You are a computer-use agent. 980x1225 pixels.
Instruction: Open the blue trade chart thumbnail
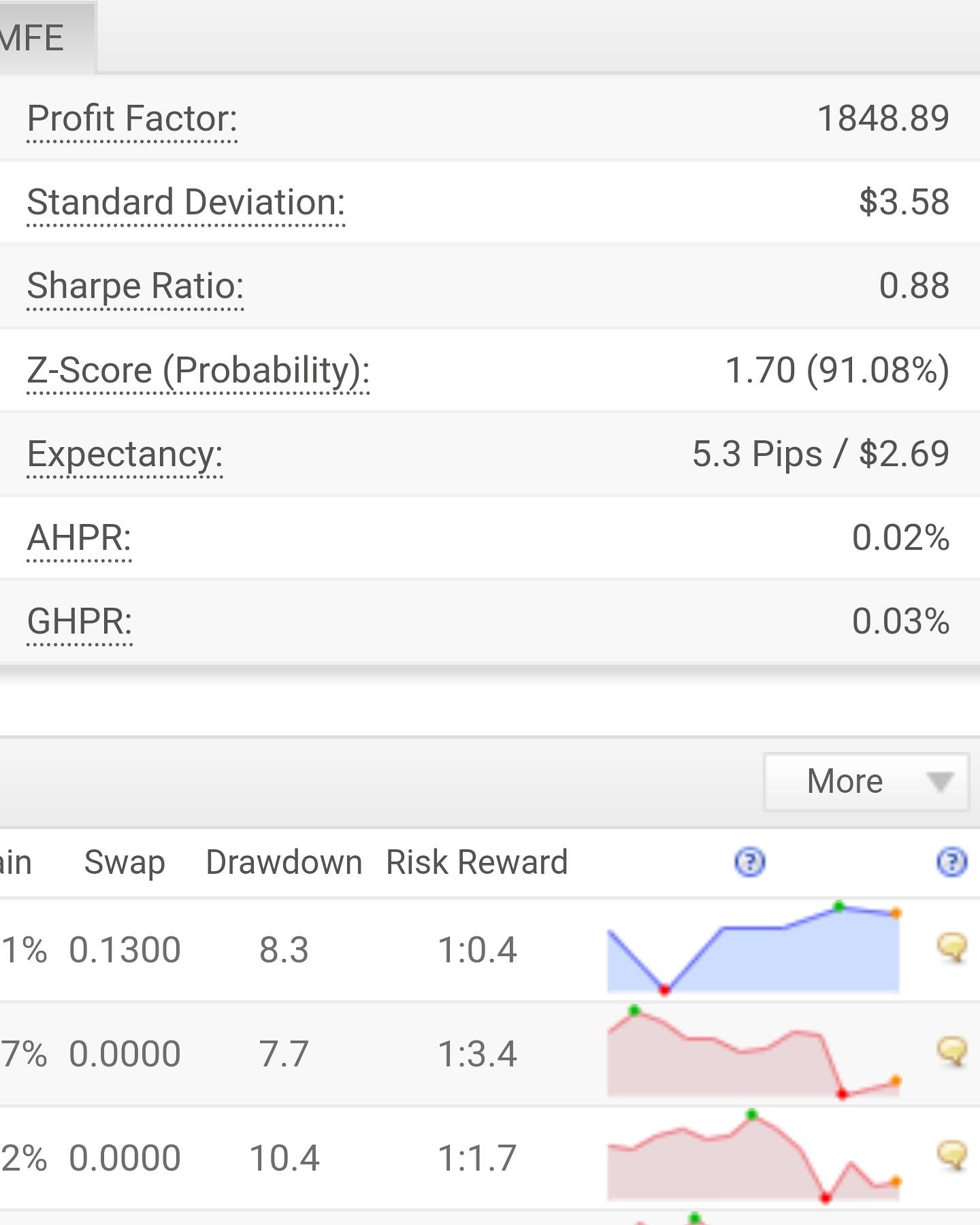tap(753, 948)
